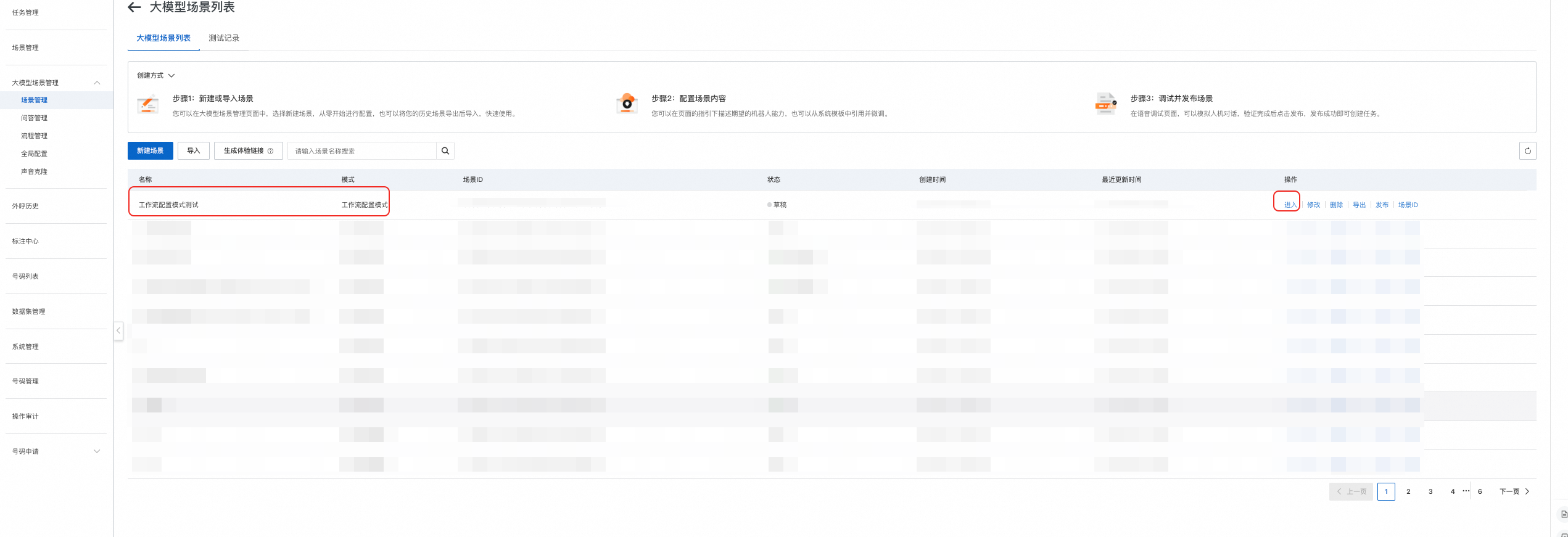
Task: Toggle the 创建方式 section chevron
Action: click(171, 76)
